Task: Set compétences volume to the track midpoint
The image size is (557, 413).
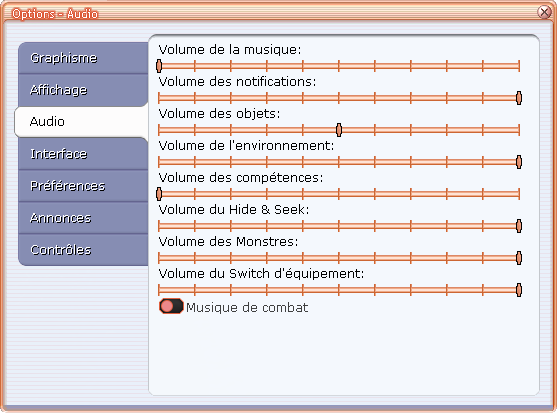Action: pyautogui.click(x=339, y=194)
